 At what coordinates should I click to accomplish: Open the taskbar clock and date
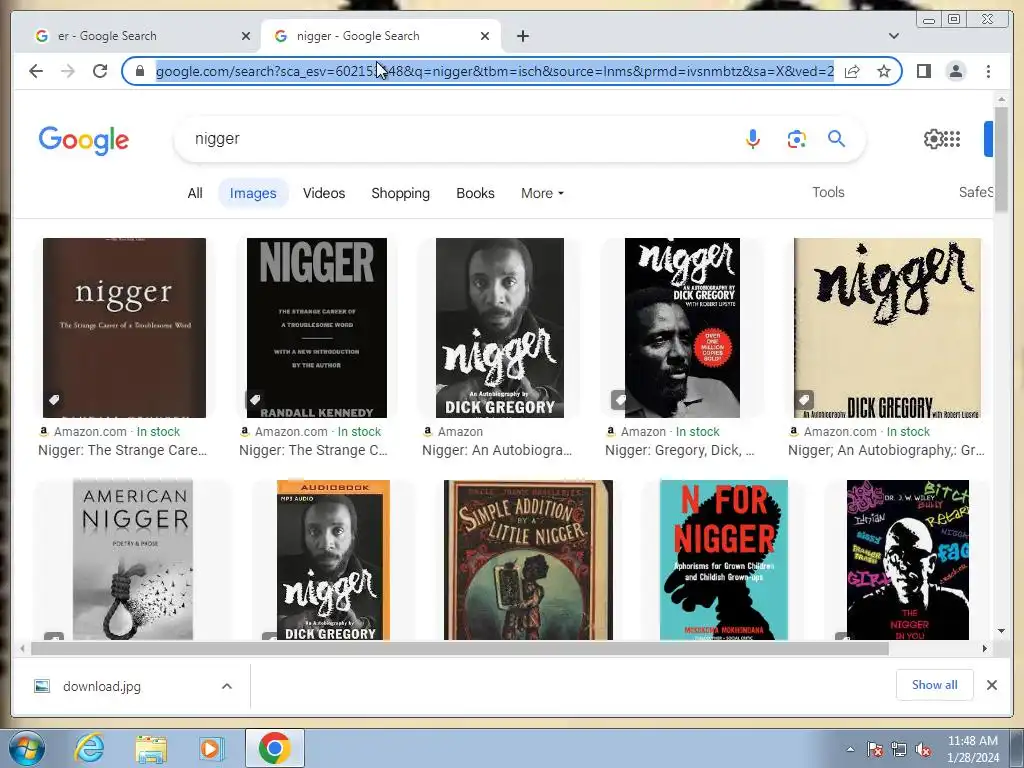pos(973,749)
